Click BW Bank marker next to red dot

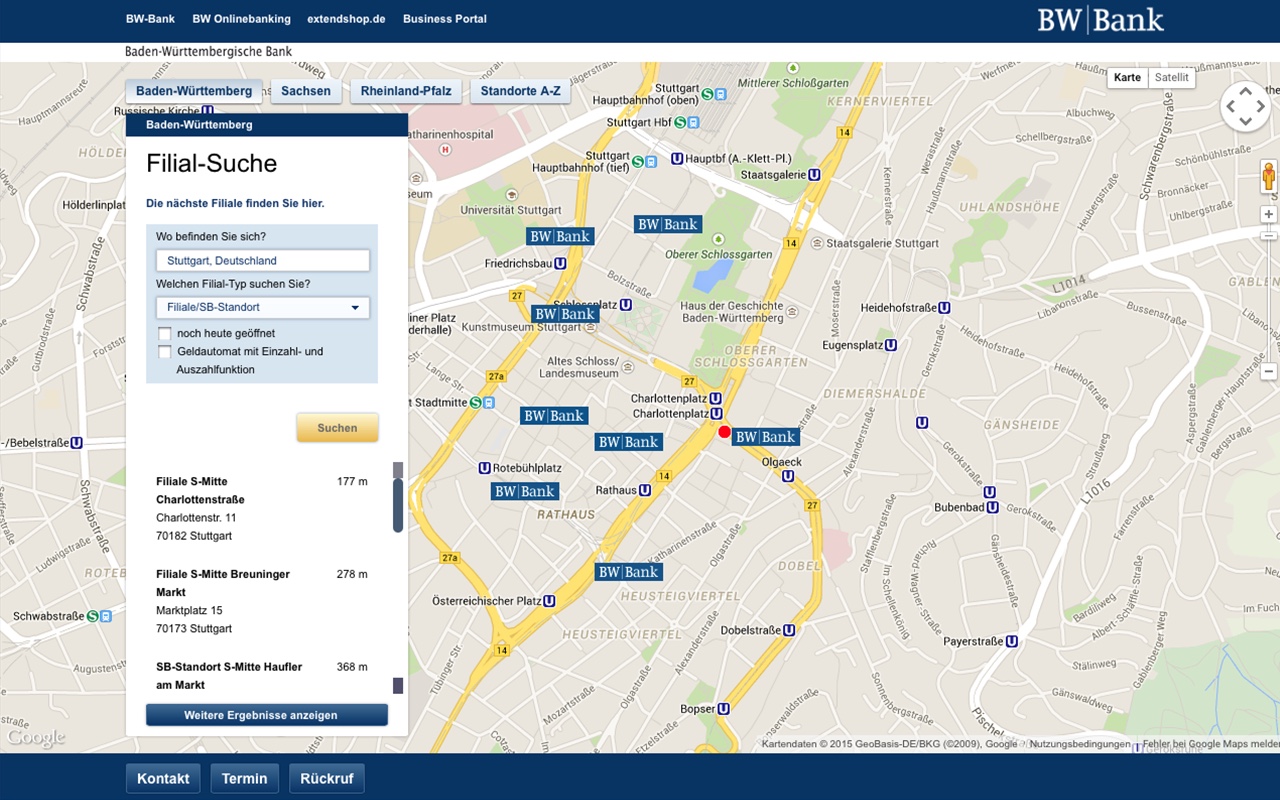(765, 437)
